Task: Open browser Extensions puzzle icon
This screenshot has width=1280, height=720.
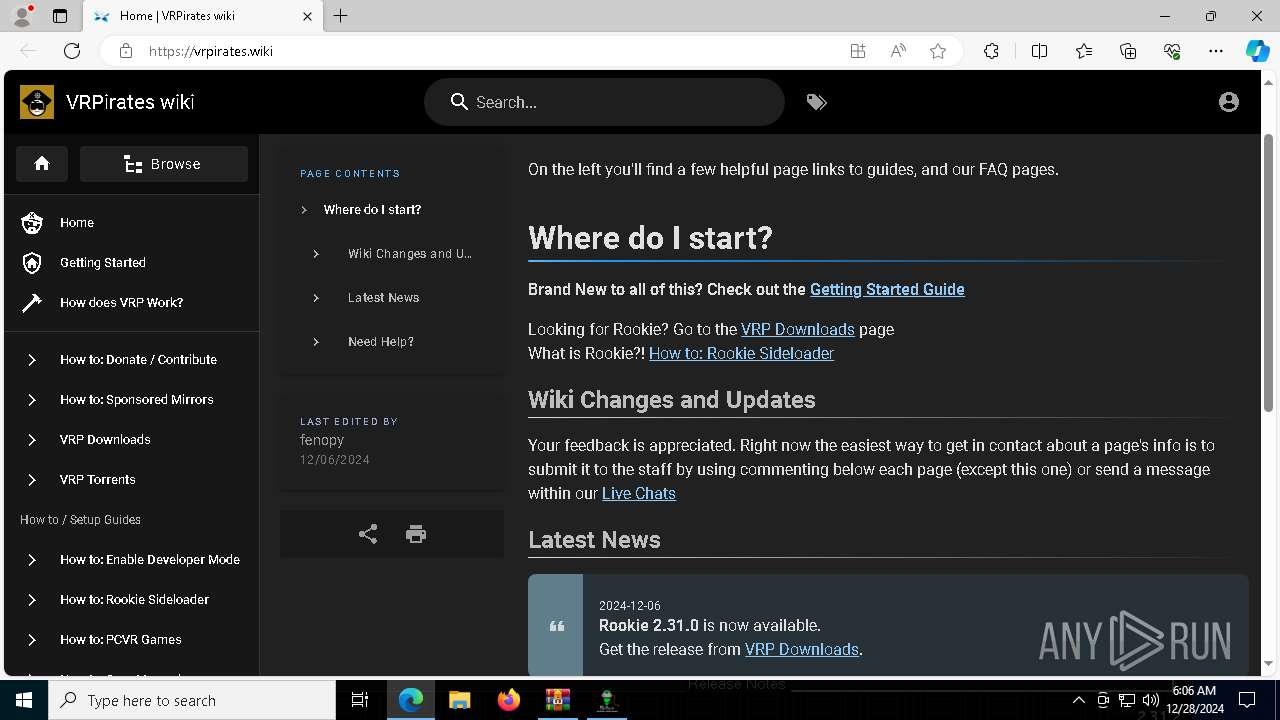Action: point(991,51)
